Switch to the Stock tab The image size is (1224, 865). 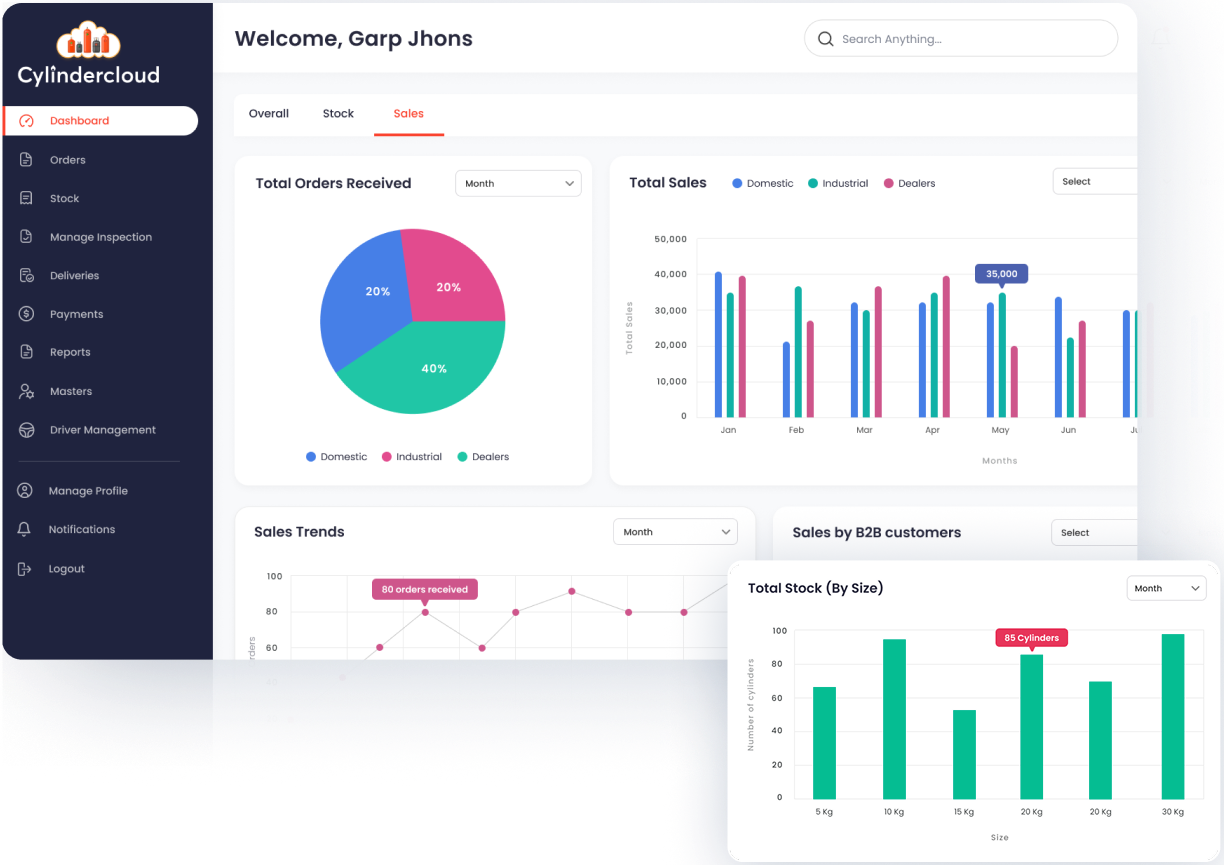(x=338, y=114)
